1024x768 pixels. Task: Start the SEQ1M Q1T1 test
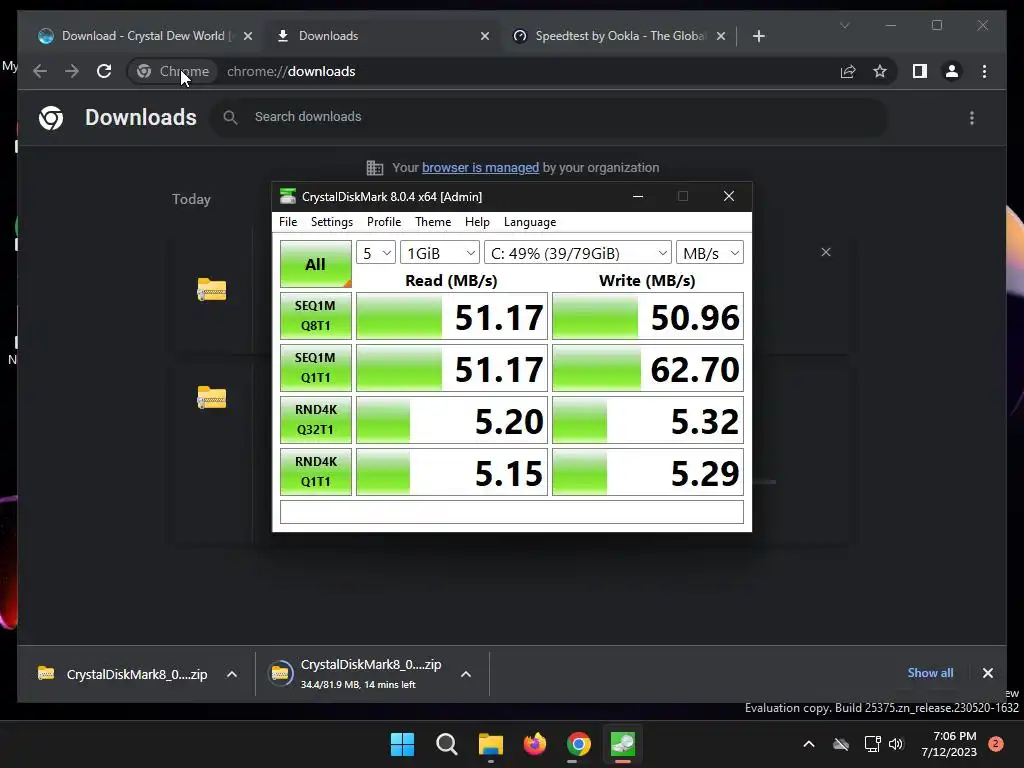pos(315,368)
